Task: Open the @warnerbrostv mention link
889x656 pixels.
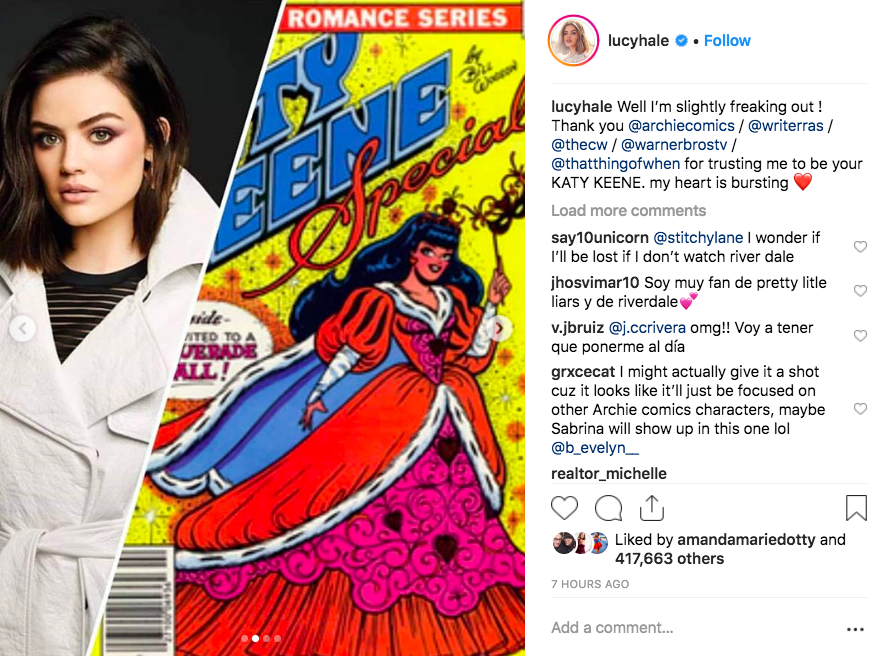Action: (674, 145)
